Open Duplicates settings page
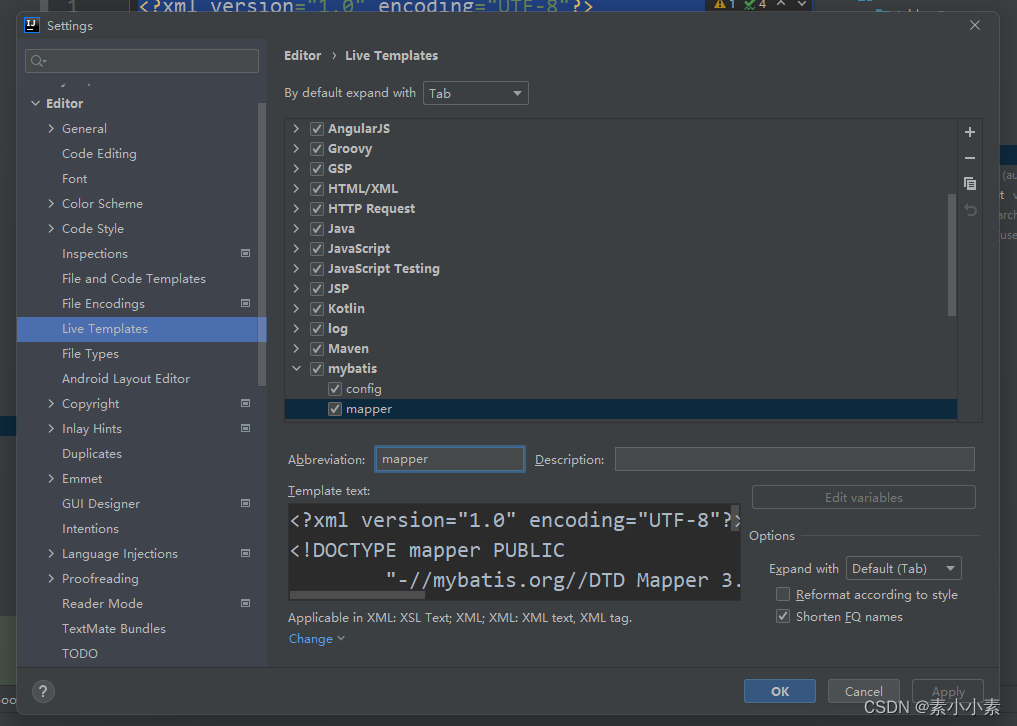The height and width of the screenshot is (726, 1017). point(91,454)
